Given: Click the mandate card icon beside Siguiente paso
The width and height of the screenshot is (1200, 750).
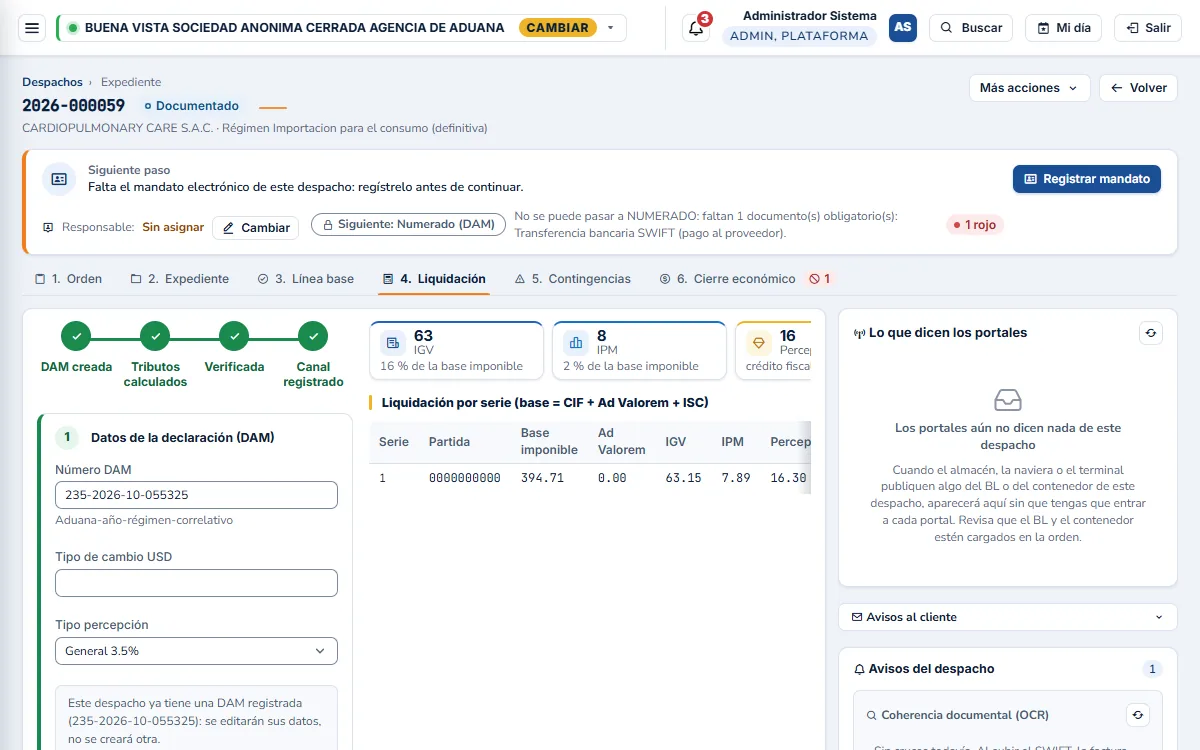Looking at the screenshot, I should click(x=59, y=179).
